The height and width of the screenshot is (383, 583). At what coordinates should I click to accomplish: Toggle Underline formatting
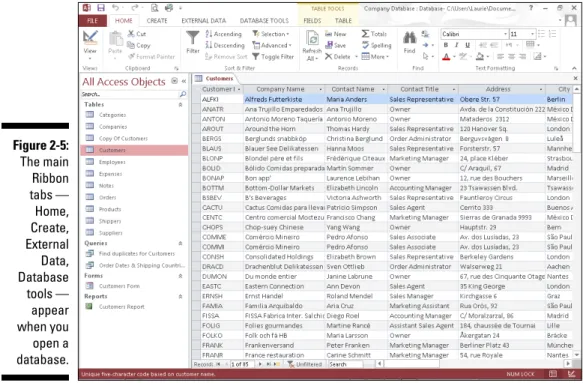tap(467, 45)
